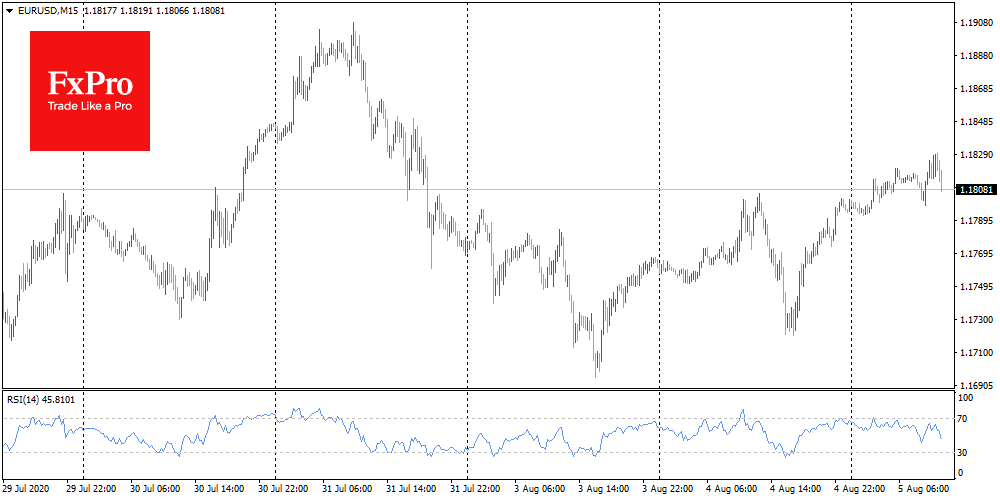Click the 1.19080 price axis label
This screenshot has height=500, width=1000.
(974, 22)
